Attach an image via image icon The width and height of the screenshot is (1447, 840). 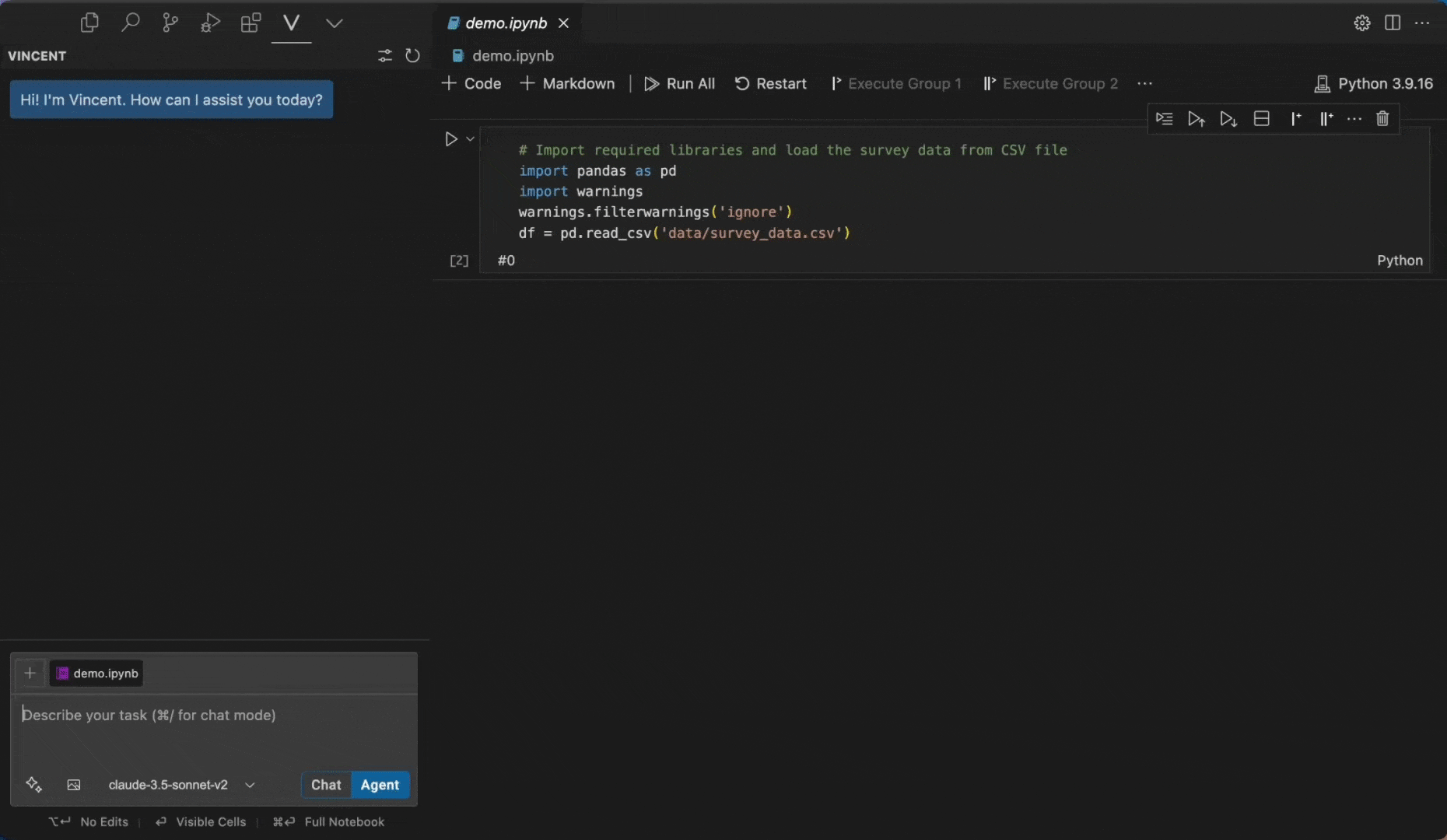point(74,785)
